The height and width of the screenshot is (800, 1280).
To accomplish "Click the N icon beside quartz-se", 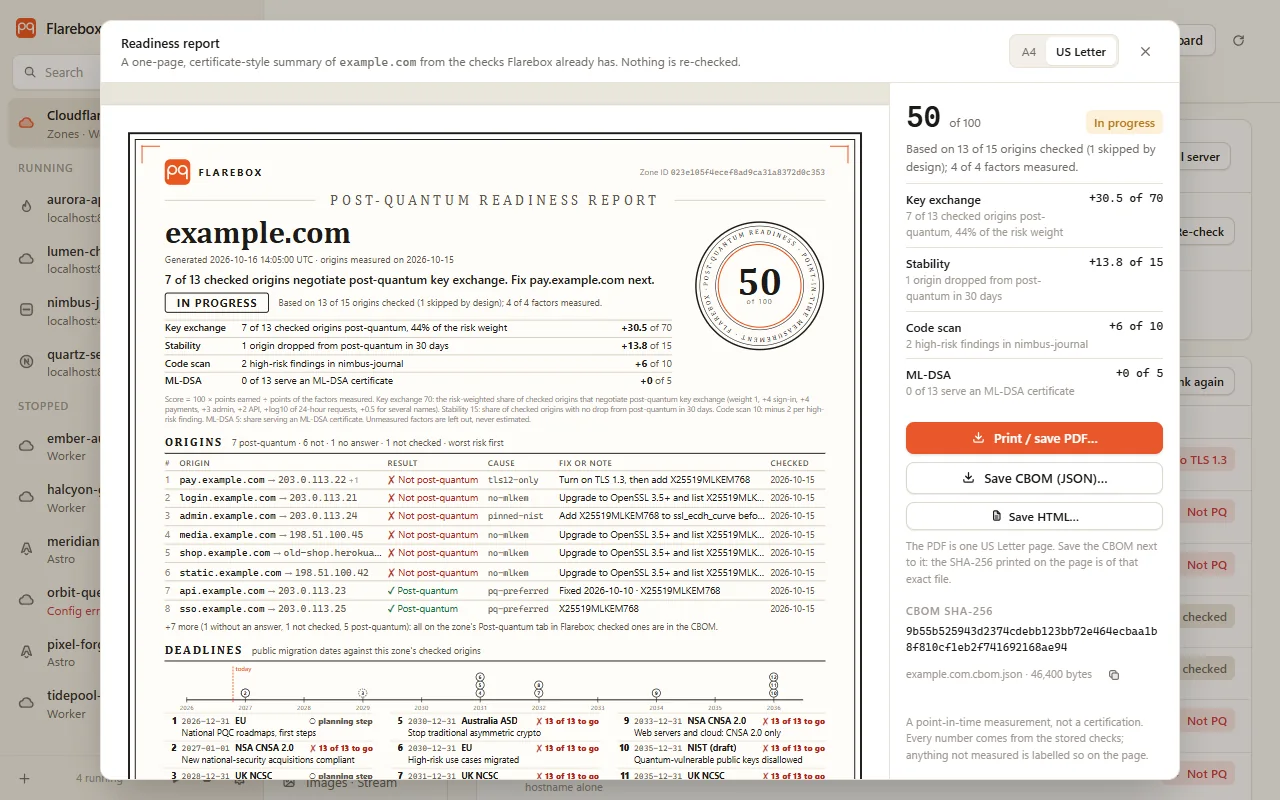I will pyautogui.click(x=27, y=362).
